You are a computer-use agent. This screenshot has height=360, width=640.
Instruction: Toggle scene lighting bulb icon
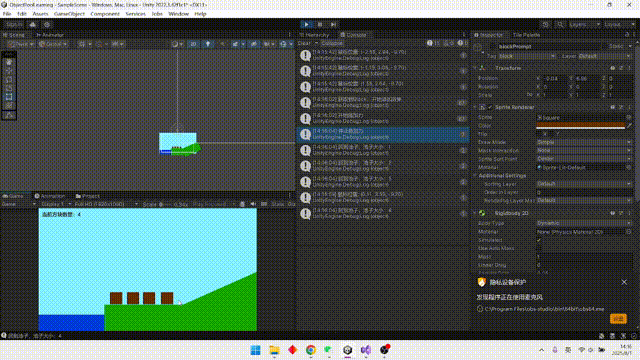pyautogui.click(x=208, y=44)
